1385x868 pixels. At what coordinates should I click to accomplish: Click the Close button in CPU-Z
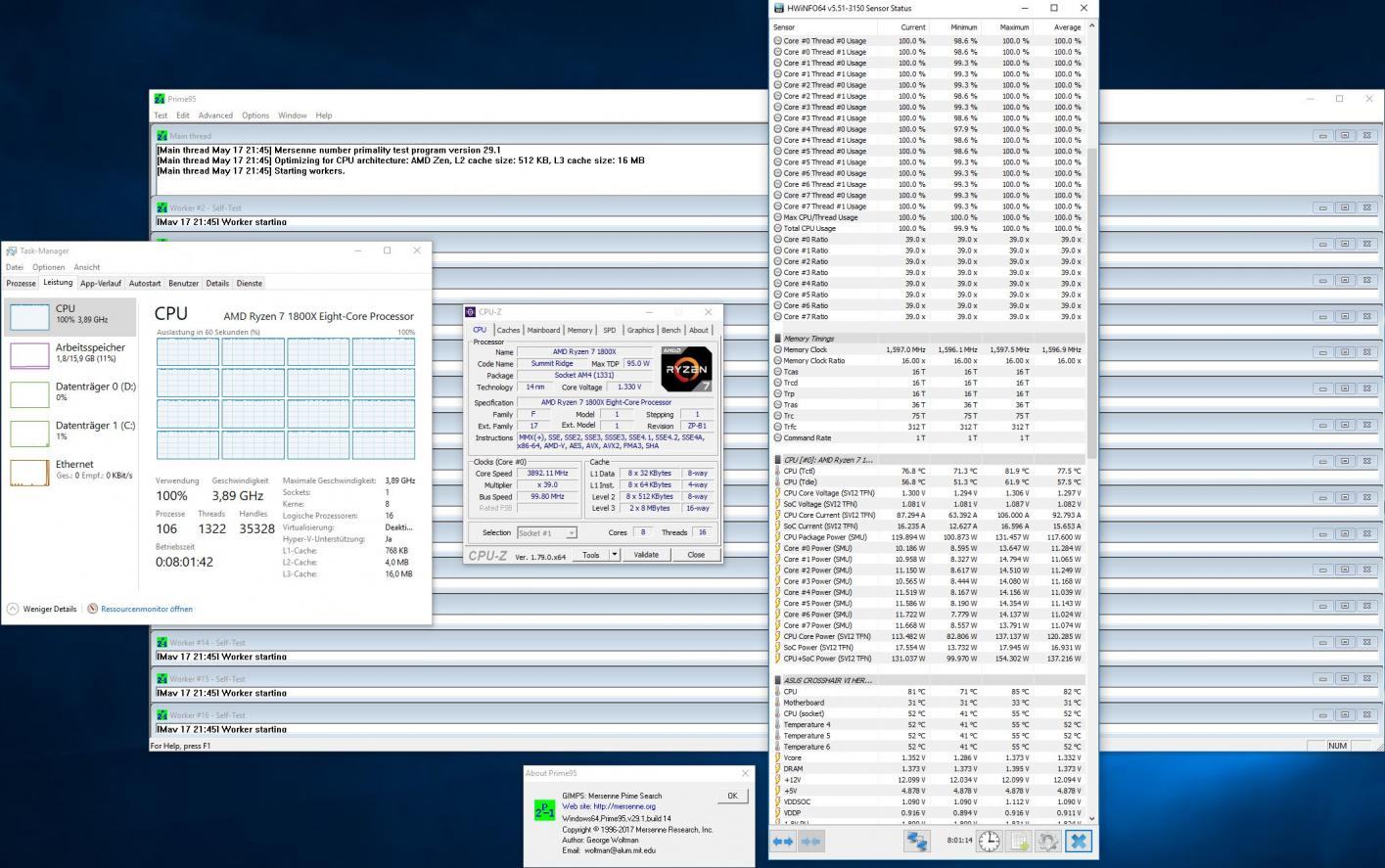click(x=696, y=555)
